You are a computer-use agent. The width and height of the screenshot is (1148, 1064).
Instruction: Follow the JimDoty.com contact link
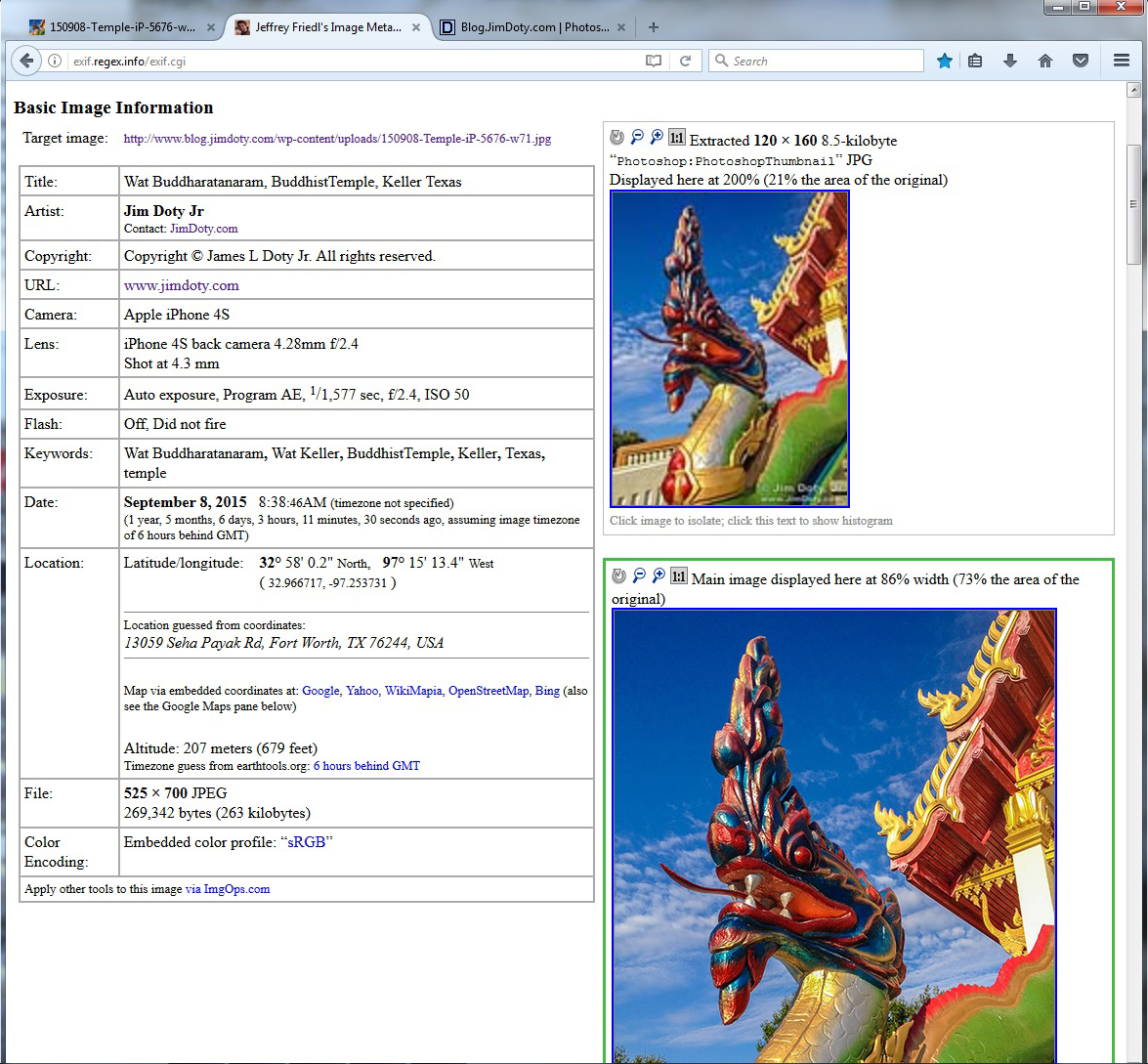203,229
